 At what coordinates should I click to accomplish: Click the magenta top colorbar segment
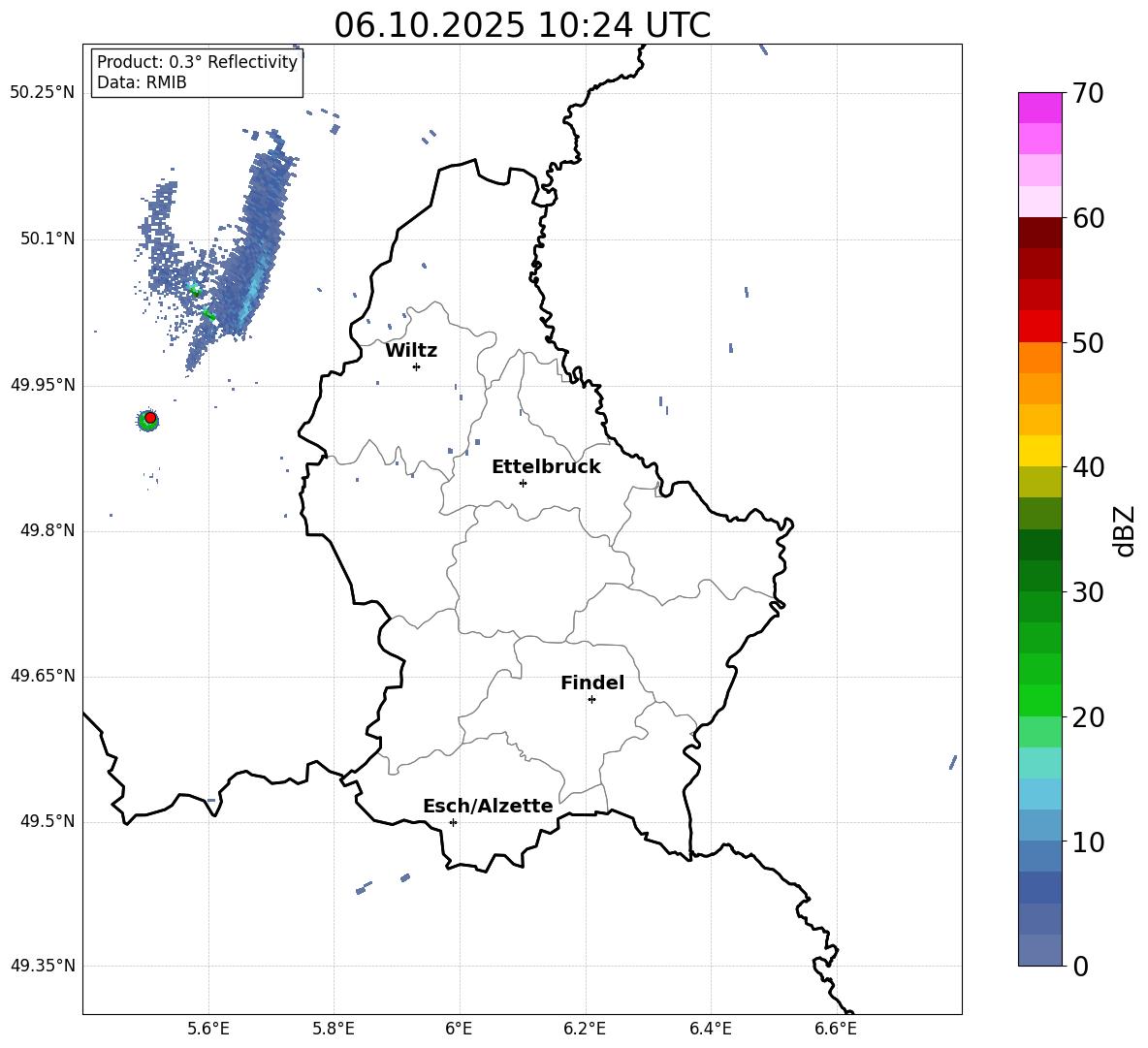1039,108
